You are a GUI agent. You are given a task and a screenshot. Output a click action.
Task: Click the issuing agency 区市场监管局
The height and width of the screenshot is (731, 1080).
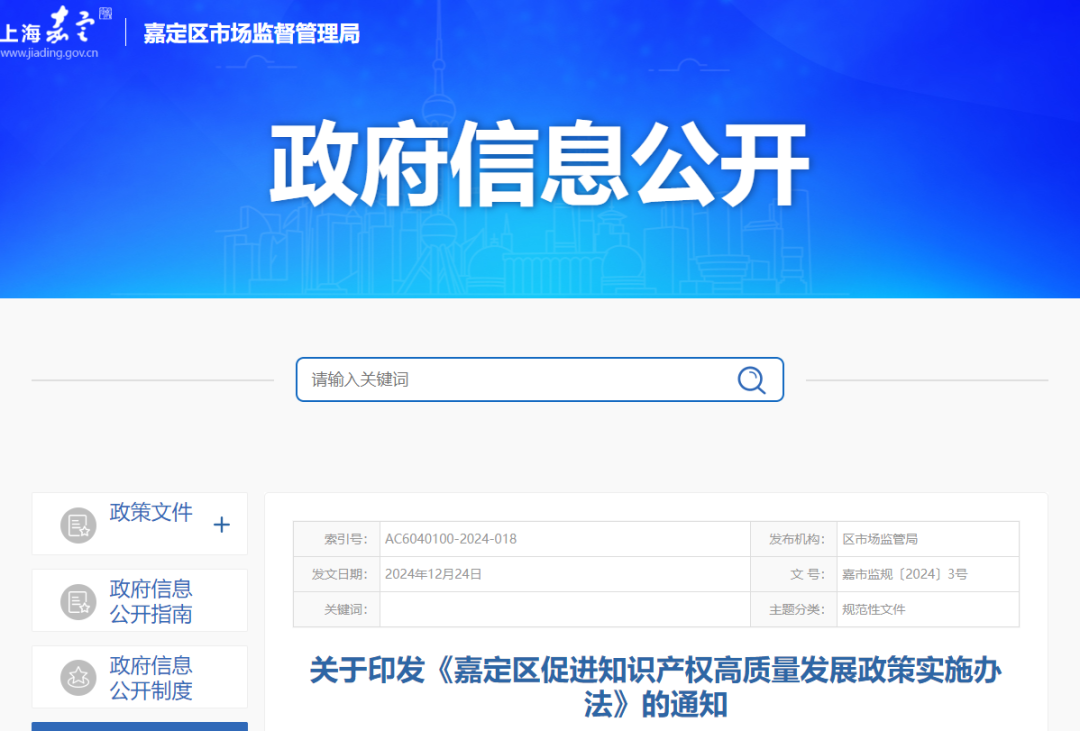[x=880, y=539]
